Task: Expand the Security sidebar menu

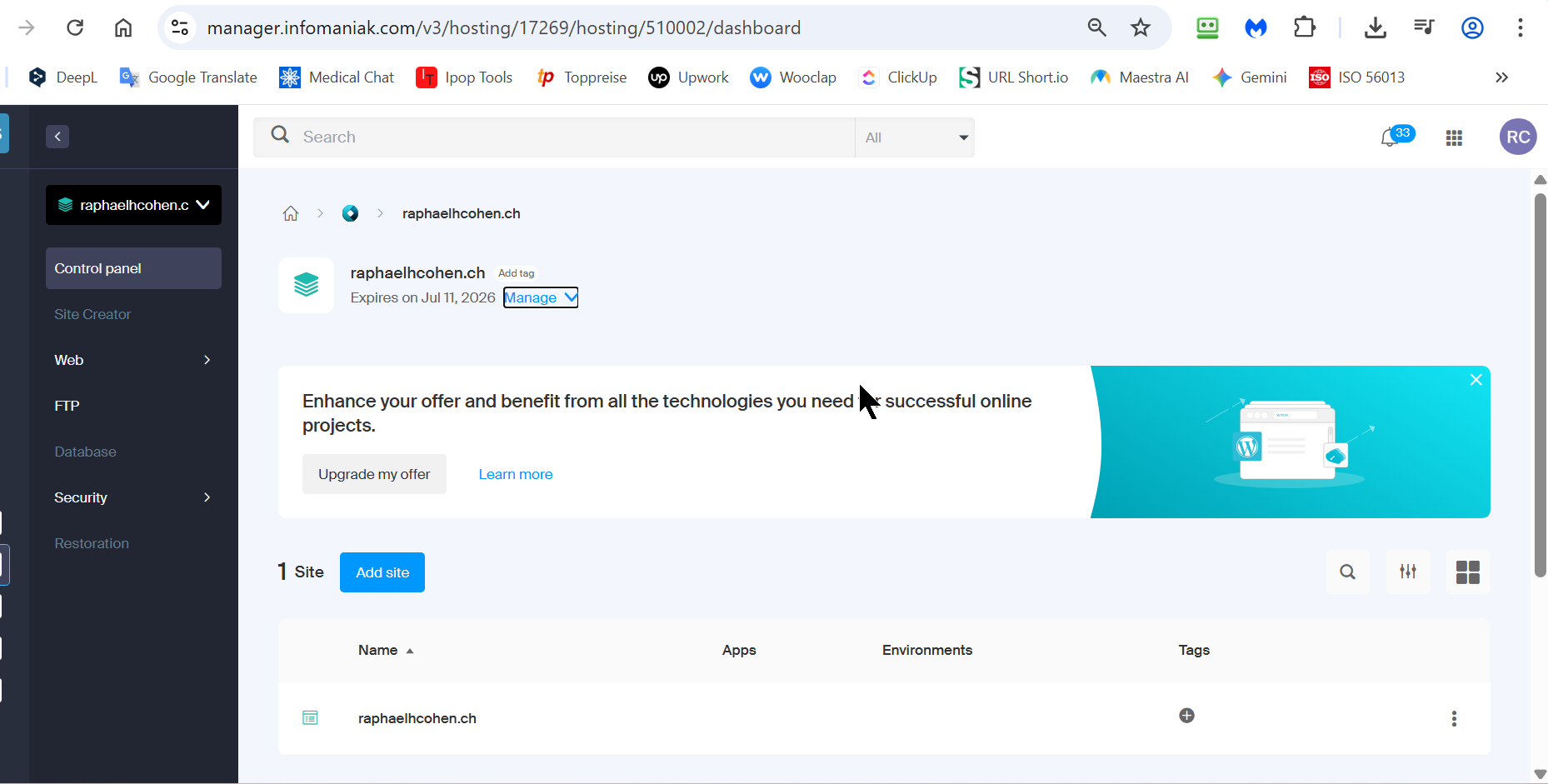Action: point(133,497)
